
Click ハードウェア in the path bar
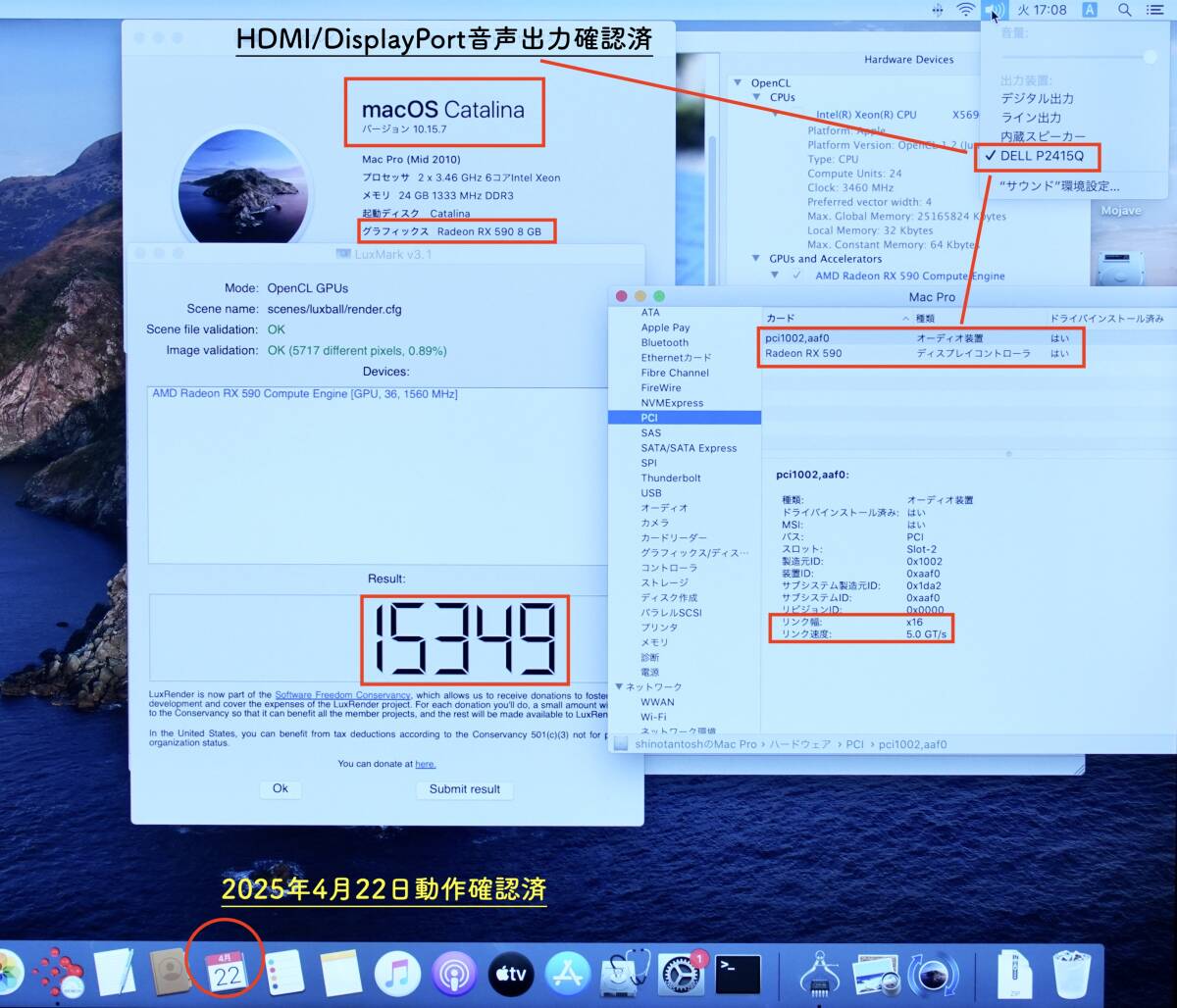pos(801,744)
